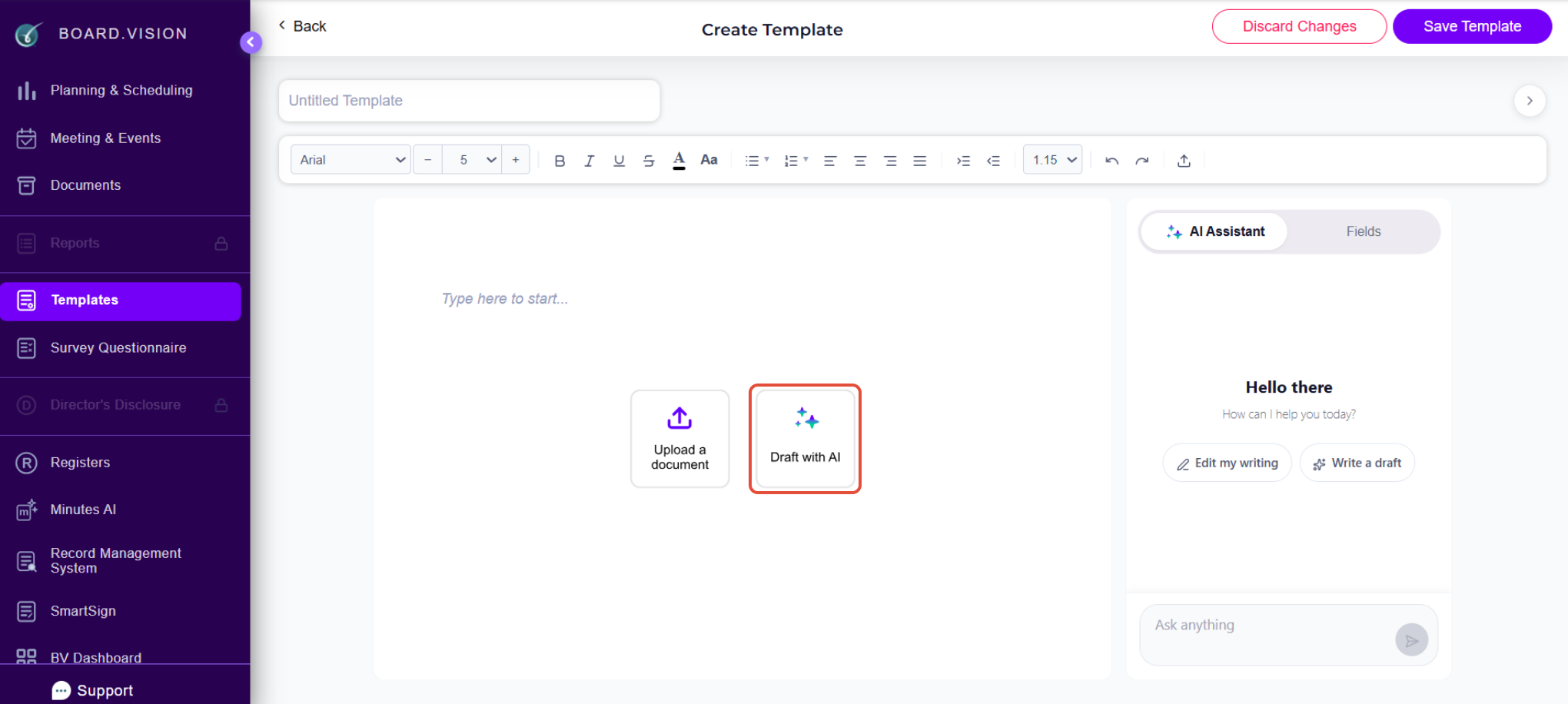
Task: Open the font size dropdown
Action: [472, 160]
